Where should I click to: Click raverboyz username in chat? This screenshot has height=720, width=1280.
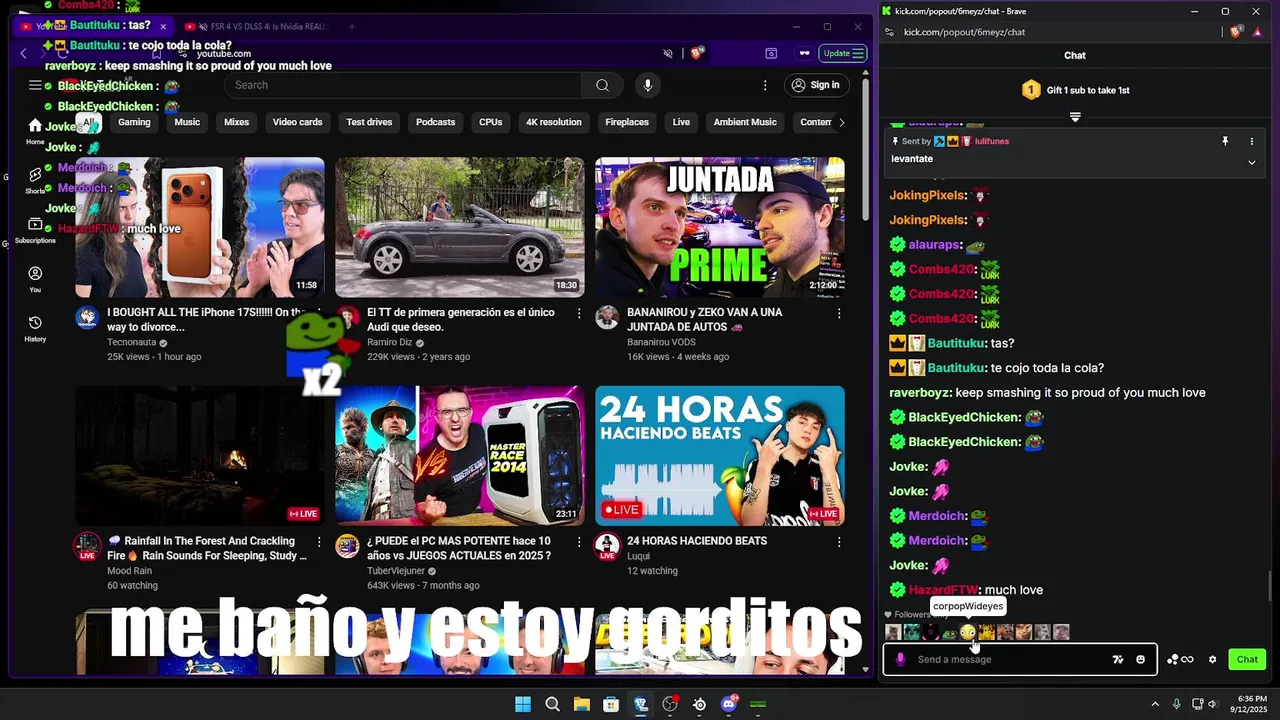tap(919, 393)
